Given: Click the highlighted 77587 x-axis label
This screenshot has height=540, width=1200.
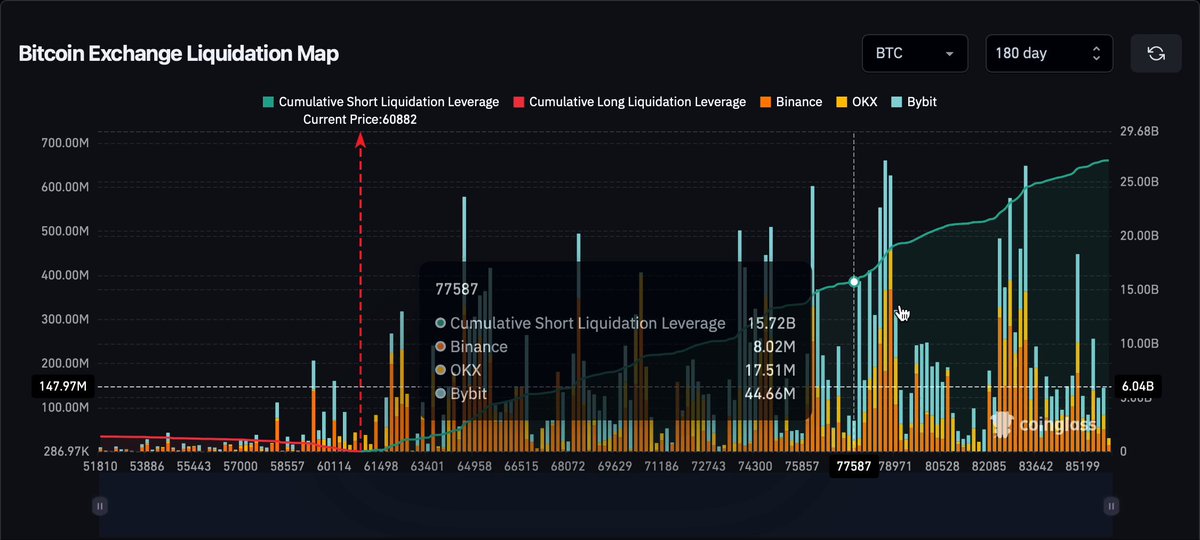Looking at the screenshot, I should point(853,467).
